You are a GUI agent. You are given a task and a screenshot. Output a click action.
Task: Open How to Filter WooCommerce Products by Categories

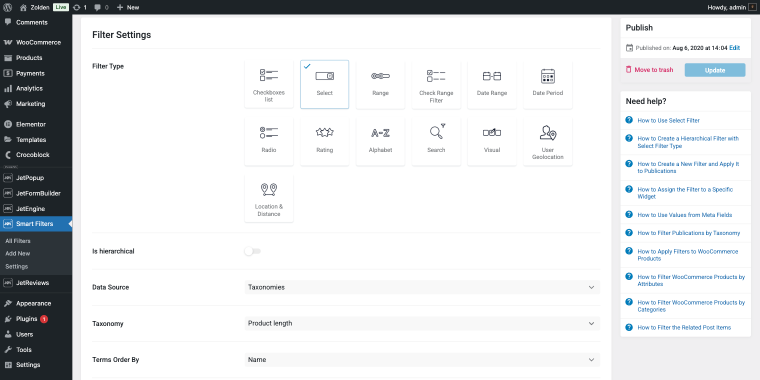click(691, 306)
